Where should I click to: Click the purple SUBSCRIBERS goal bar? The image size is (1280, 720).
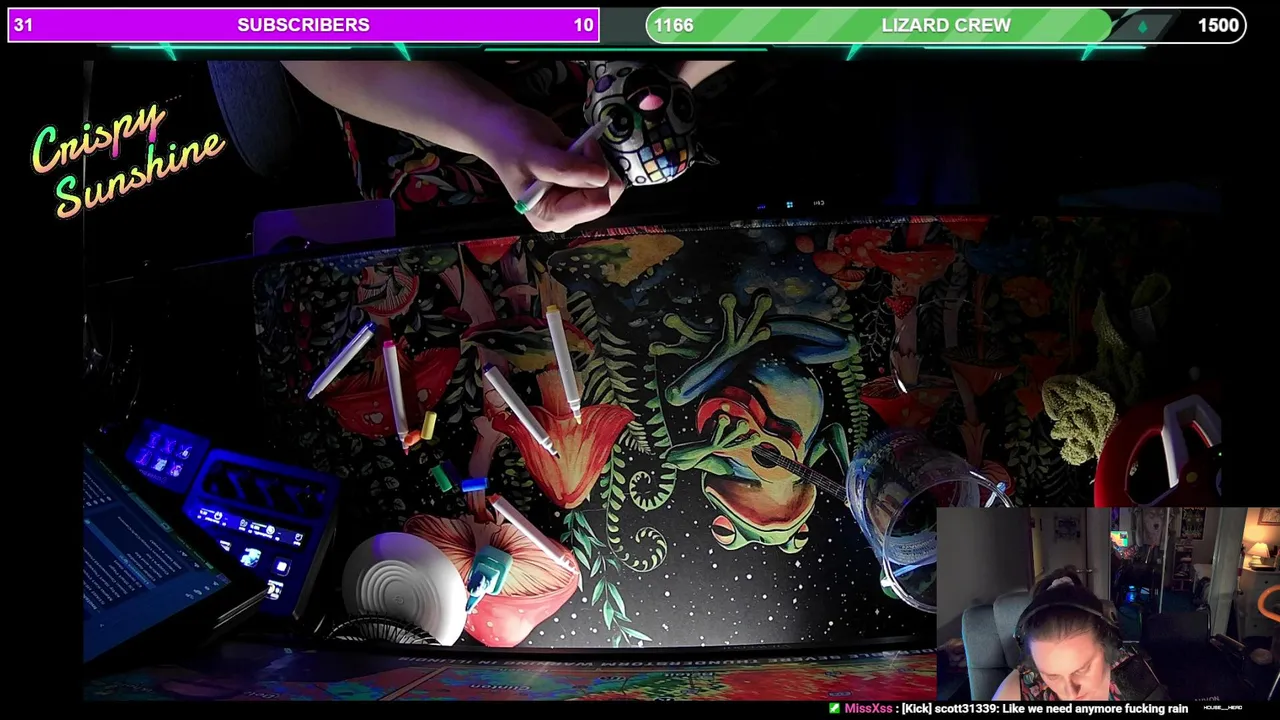coord(303,25)
